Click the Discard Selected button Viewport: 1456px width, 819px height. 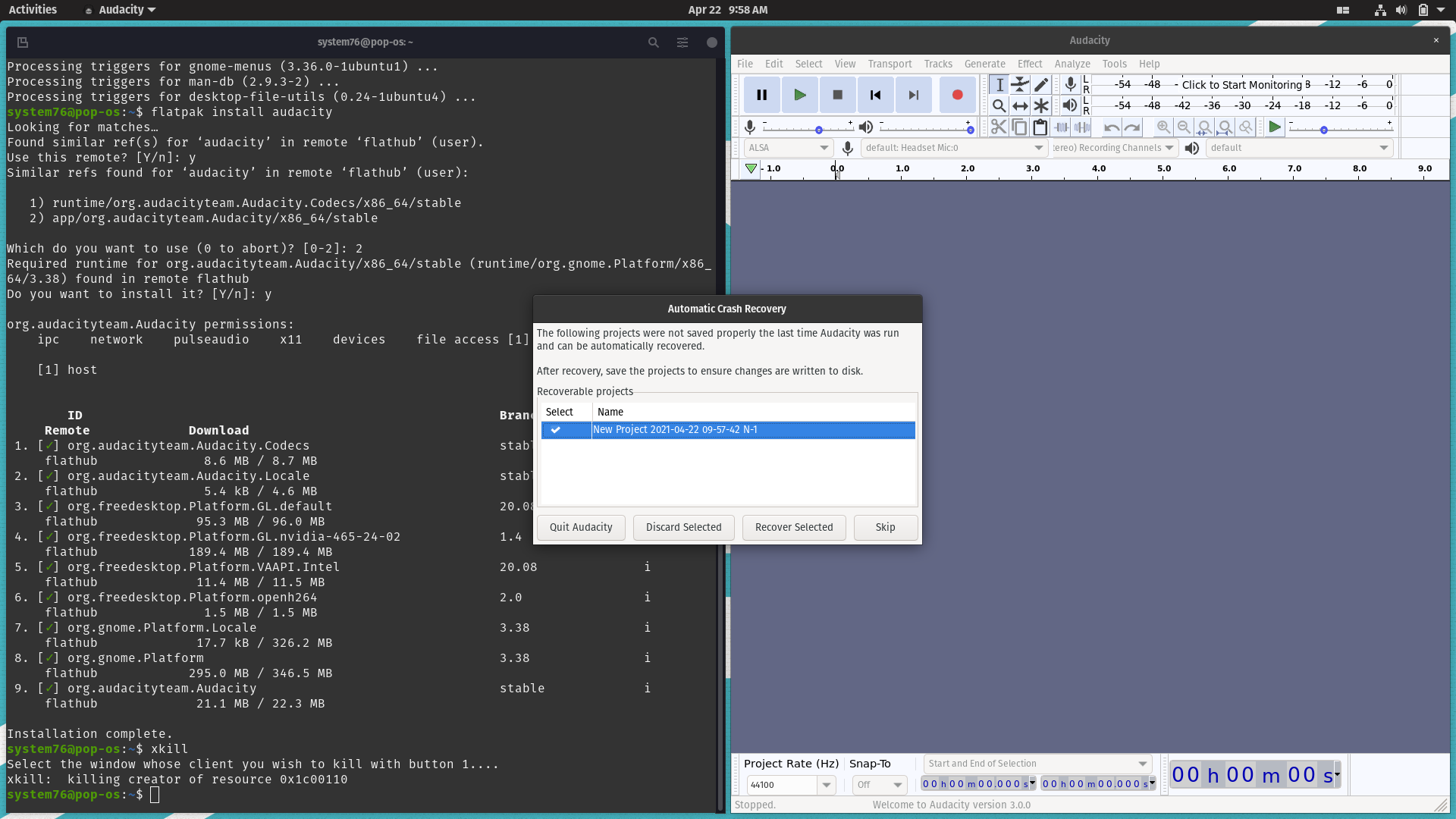tap(682, 527)
